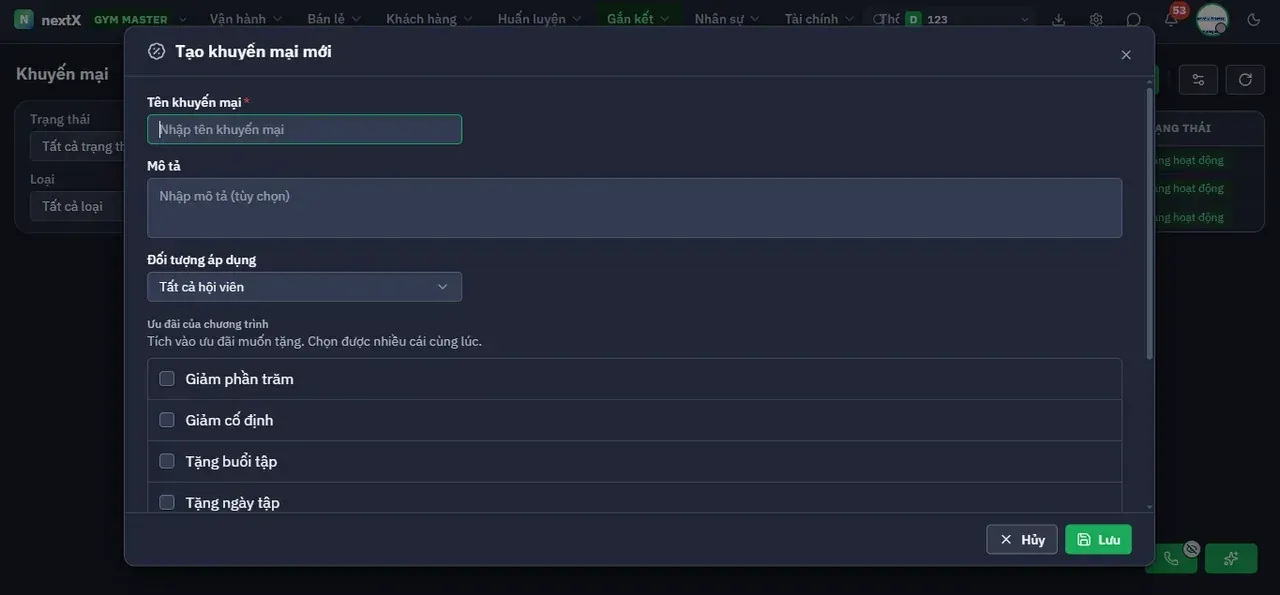Open the Tài chính menu
Screen dimensions: 1280x595
click(x=819, y=19)
